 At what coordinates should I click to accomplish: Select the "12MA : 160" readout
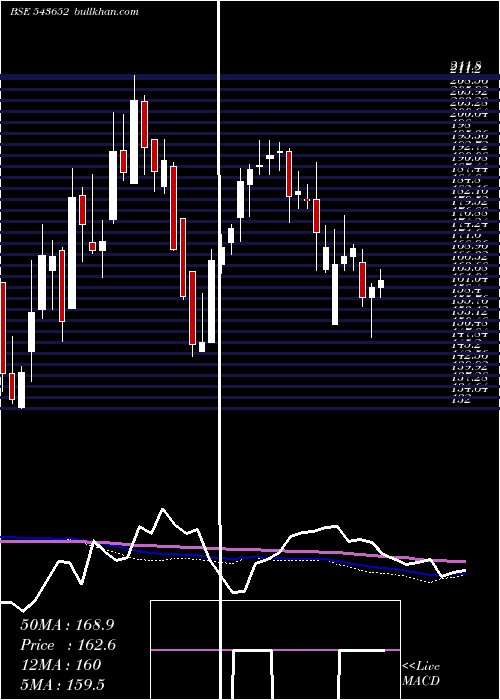coord(60,665)
